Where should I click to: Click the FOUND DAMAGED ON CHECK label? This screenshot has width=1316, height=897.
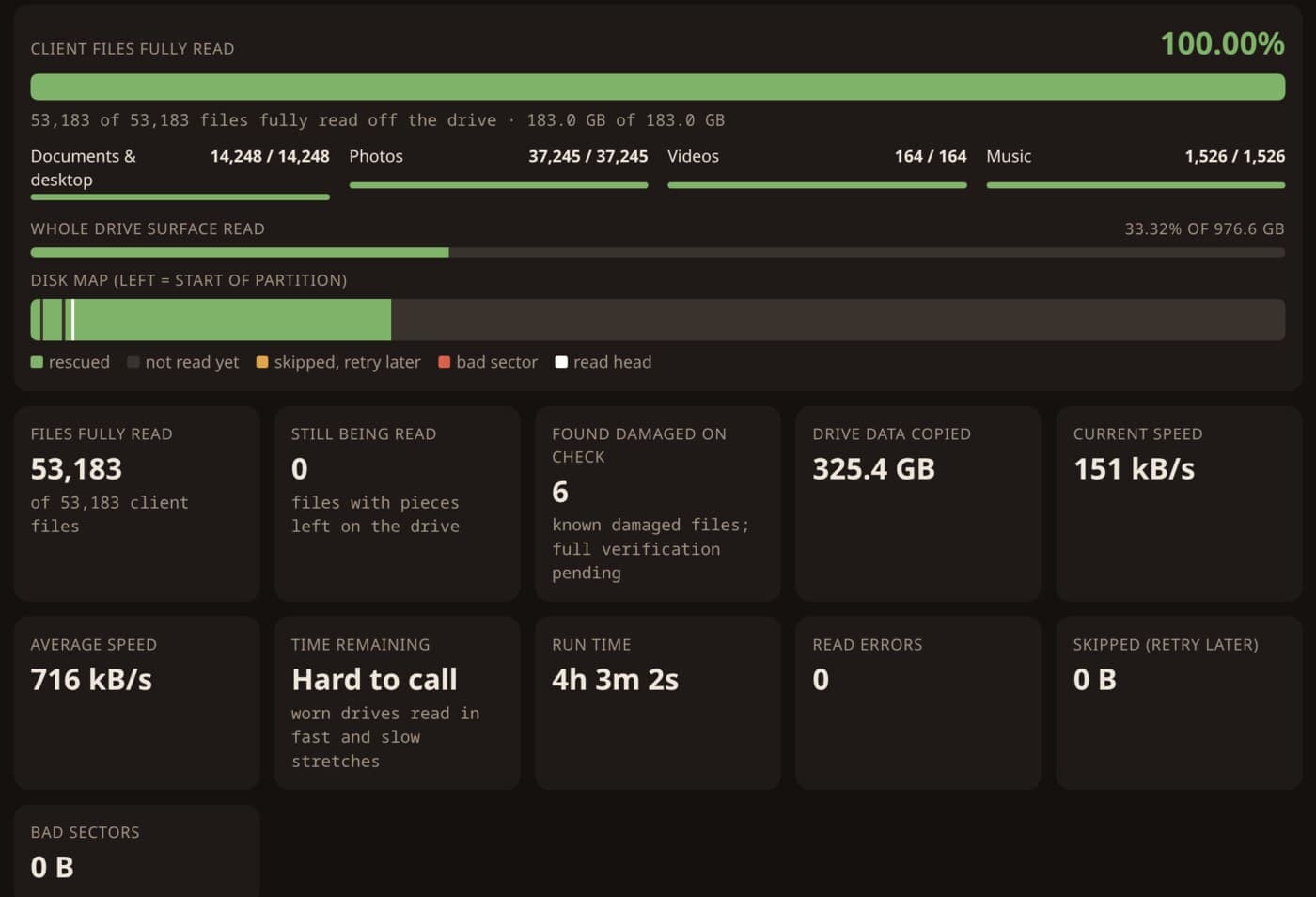pyautogui.click(x=638, y=446)
